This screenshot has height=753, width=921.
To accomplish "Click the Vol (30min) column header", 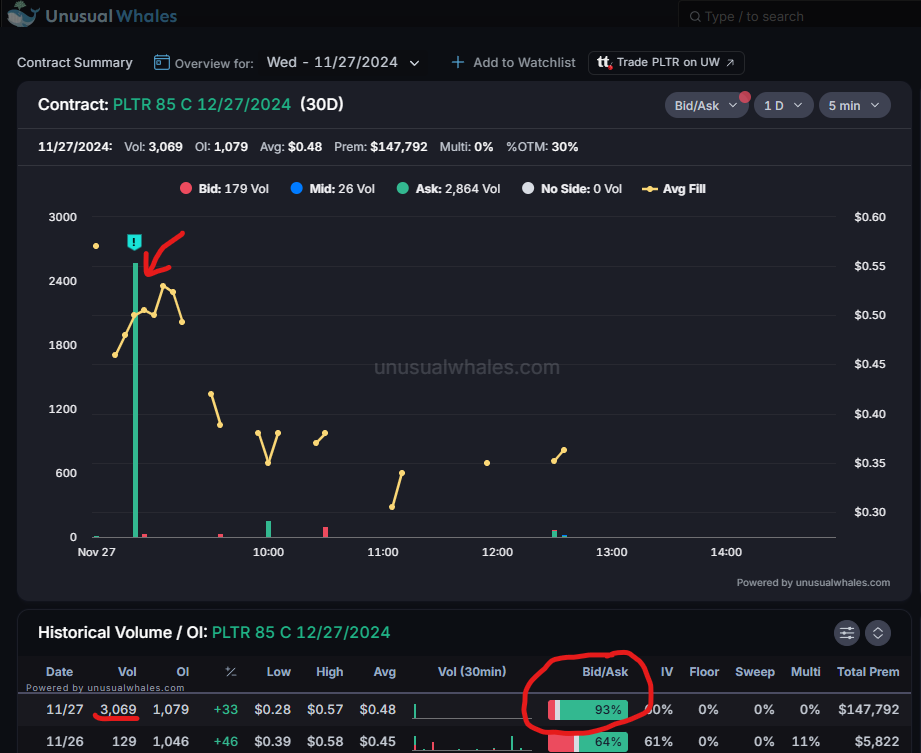I will (472, 671).
